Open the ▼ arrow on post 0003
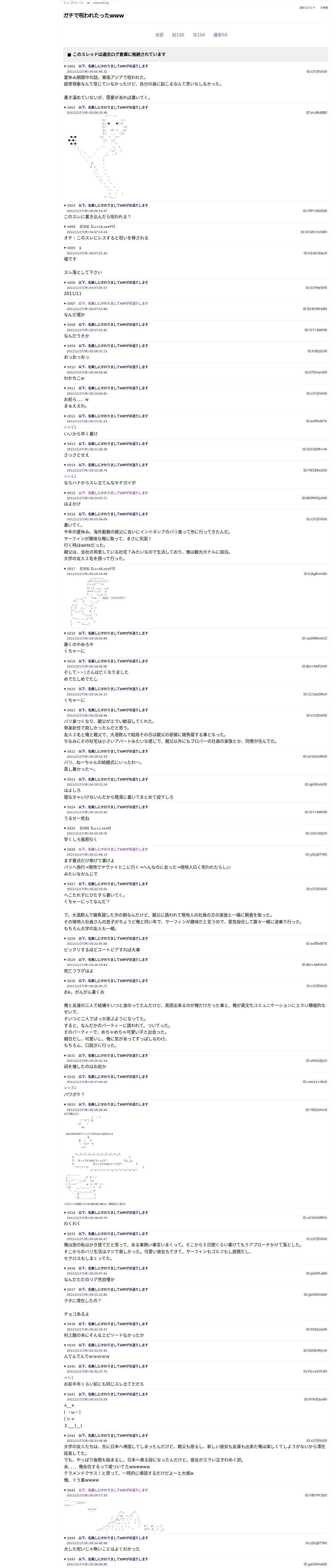This screenshot has height=1568, width=336. (x=65, y=206)
